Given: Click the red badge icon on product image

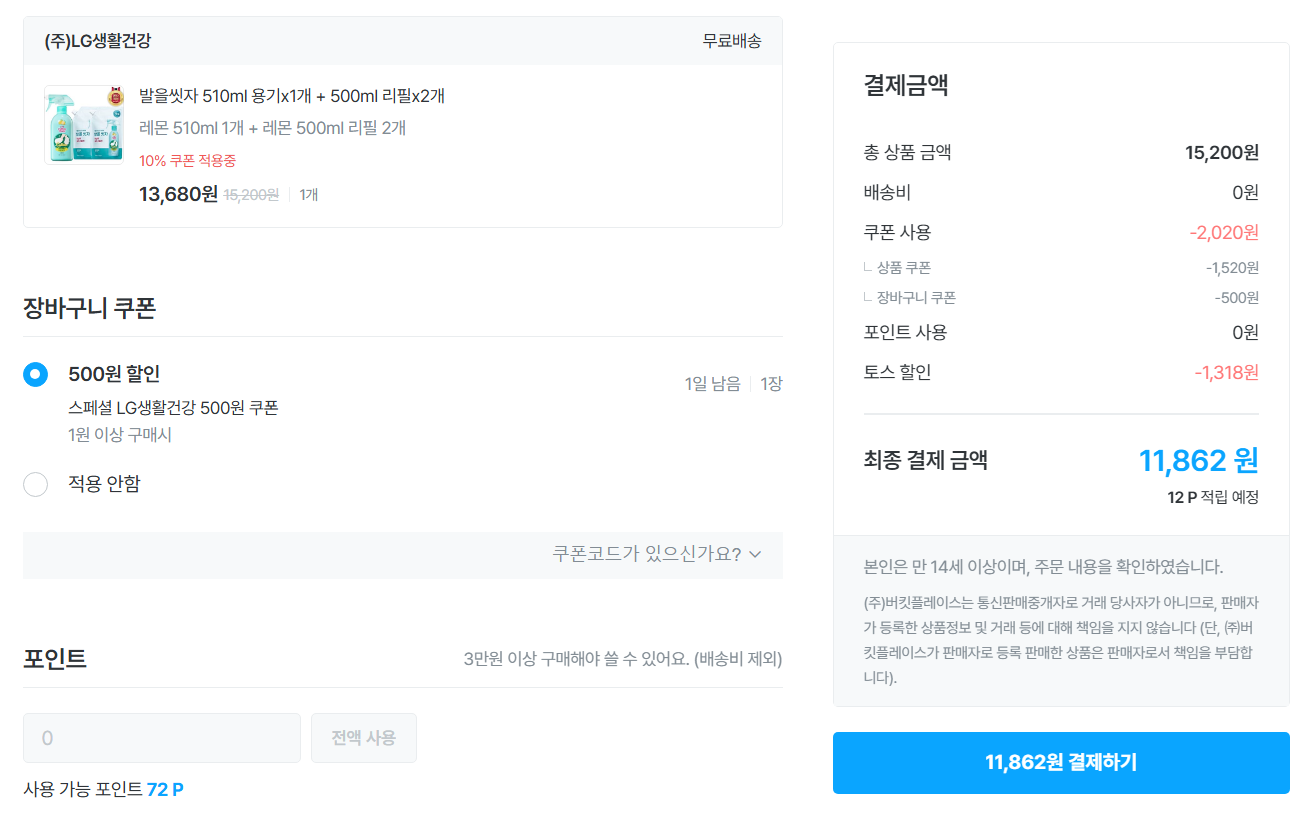Looking at the screenshot, I should 113,98.
